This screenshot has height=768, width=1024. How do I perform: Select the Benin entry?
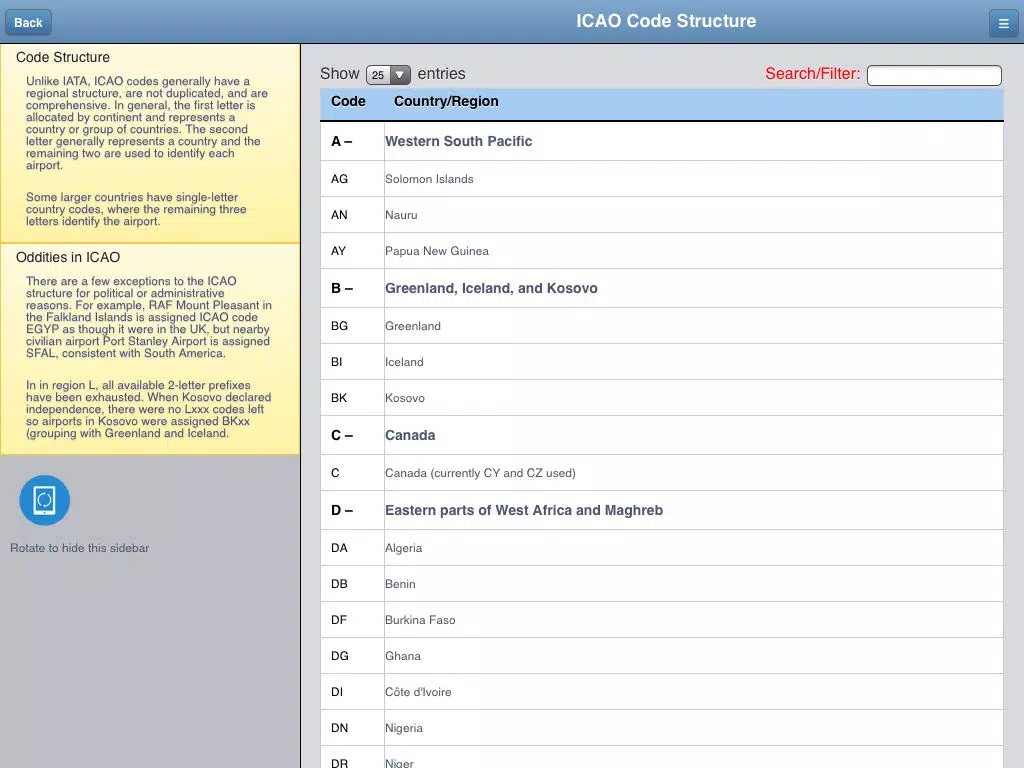tap(662, 584)
